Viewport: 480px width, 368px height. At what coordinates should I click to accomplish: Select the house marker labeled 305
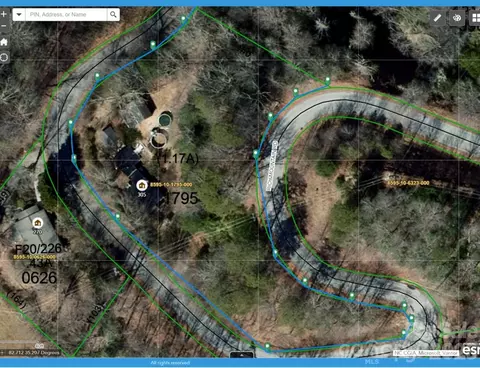click(x=142, y=185)
